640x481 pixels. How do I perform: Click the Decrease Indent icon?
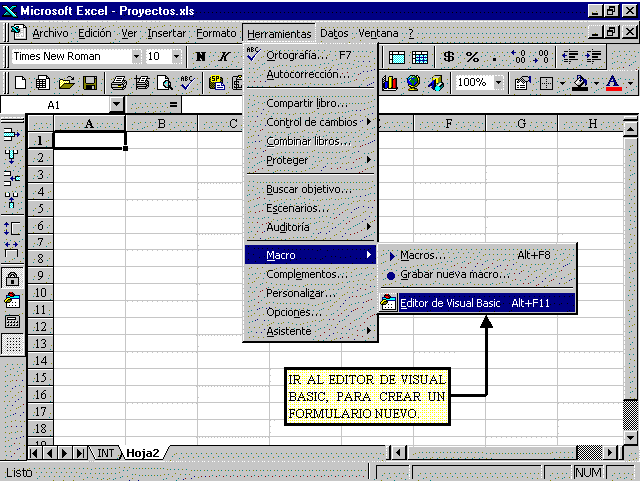[570, 57]
